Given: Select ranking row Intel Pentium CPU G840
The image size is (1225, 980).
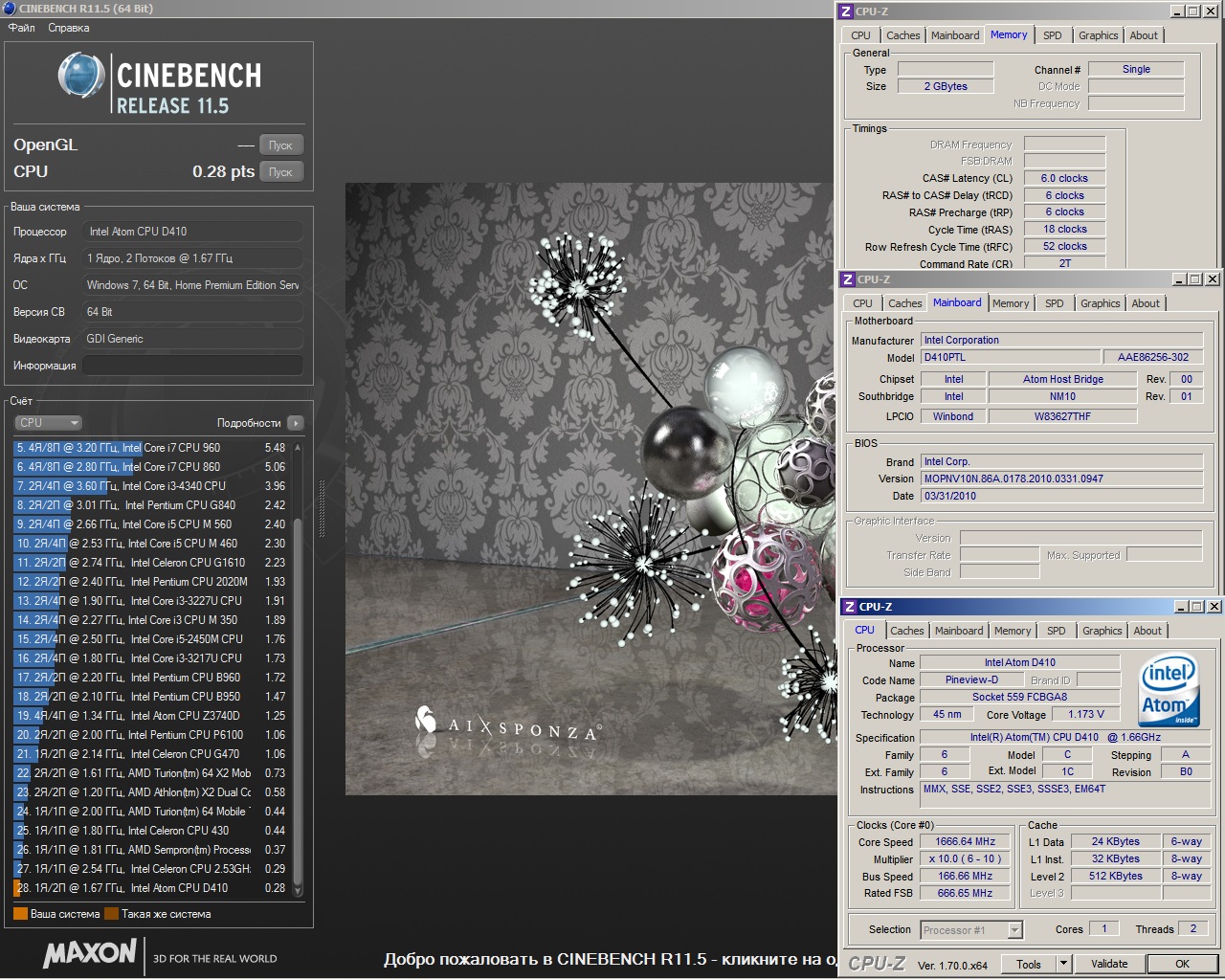Looking at the screenshot, I should point(151,505).
